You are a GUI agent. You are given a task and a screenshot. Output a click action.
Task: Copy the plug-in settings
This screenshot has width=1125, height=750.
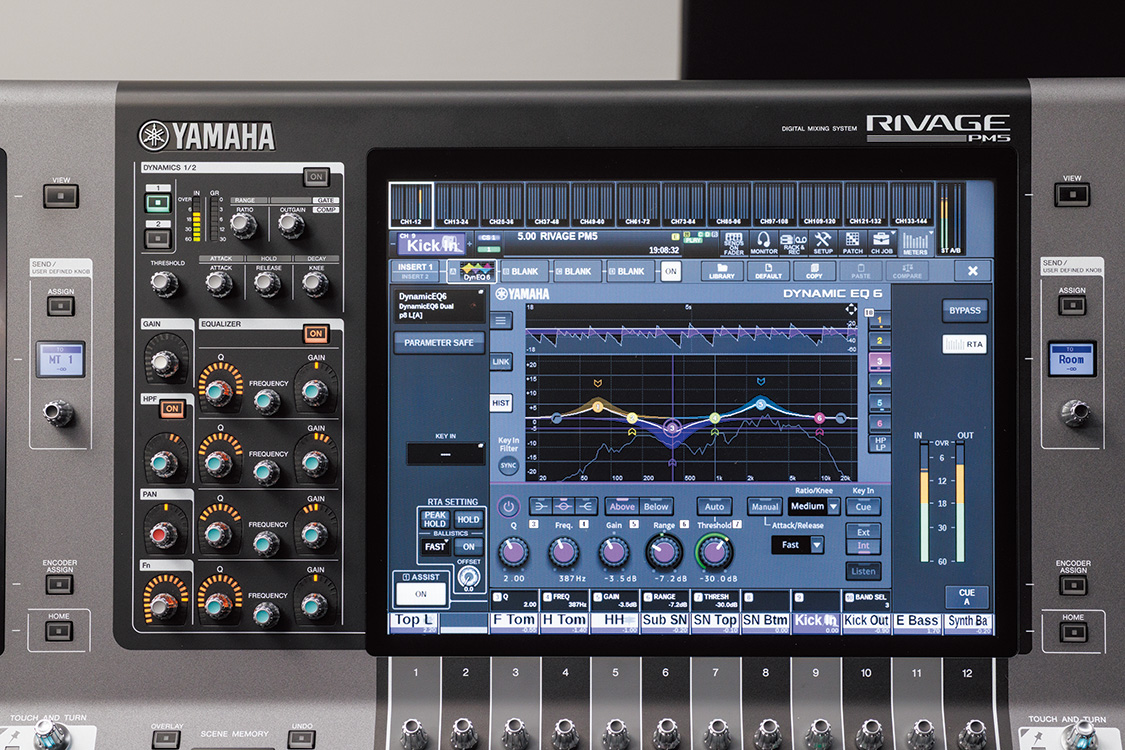[x=814, y=271]
